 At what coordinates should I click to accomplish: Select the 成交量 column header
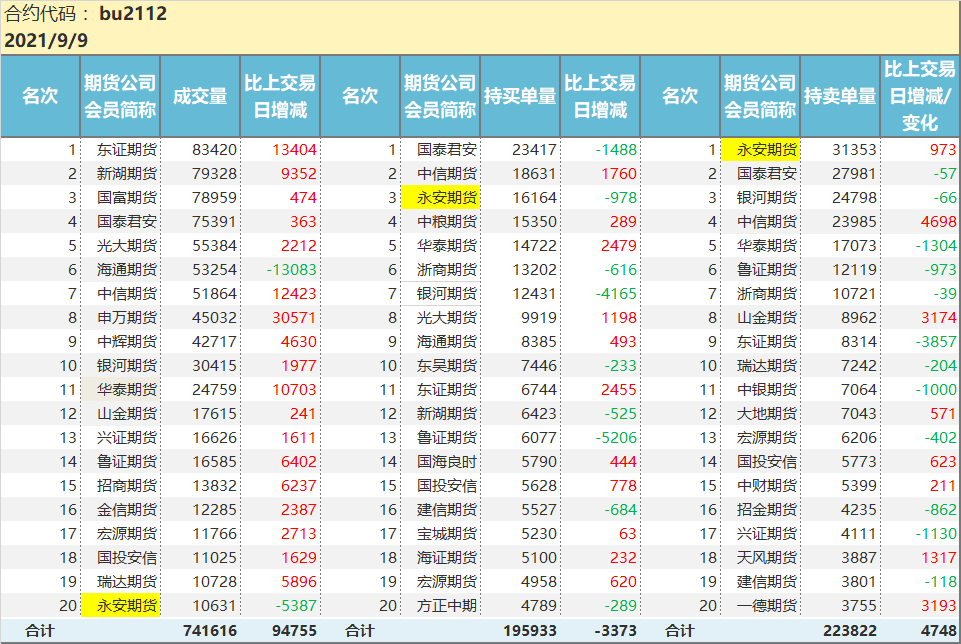pyautogui.click(x=200, y=96)
